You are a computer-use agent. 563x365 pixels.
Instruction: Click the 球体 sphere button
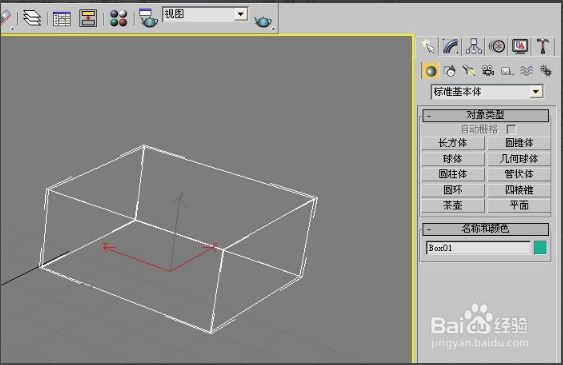(x=453, y=159)
